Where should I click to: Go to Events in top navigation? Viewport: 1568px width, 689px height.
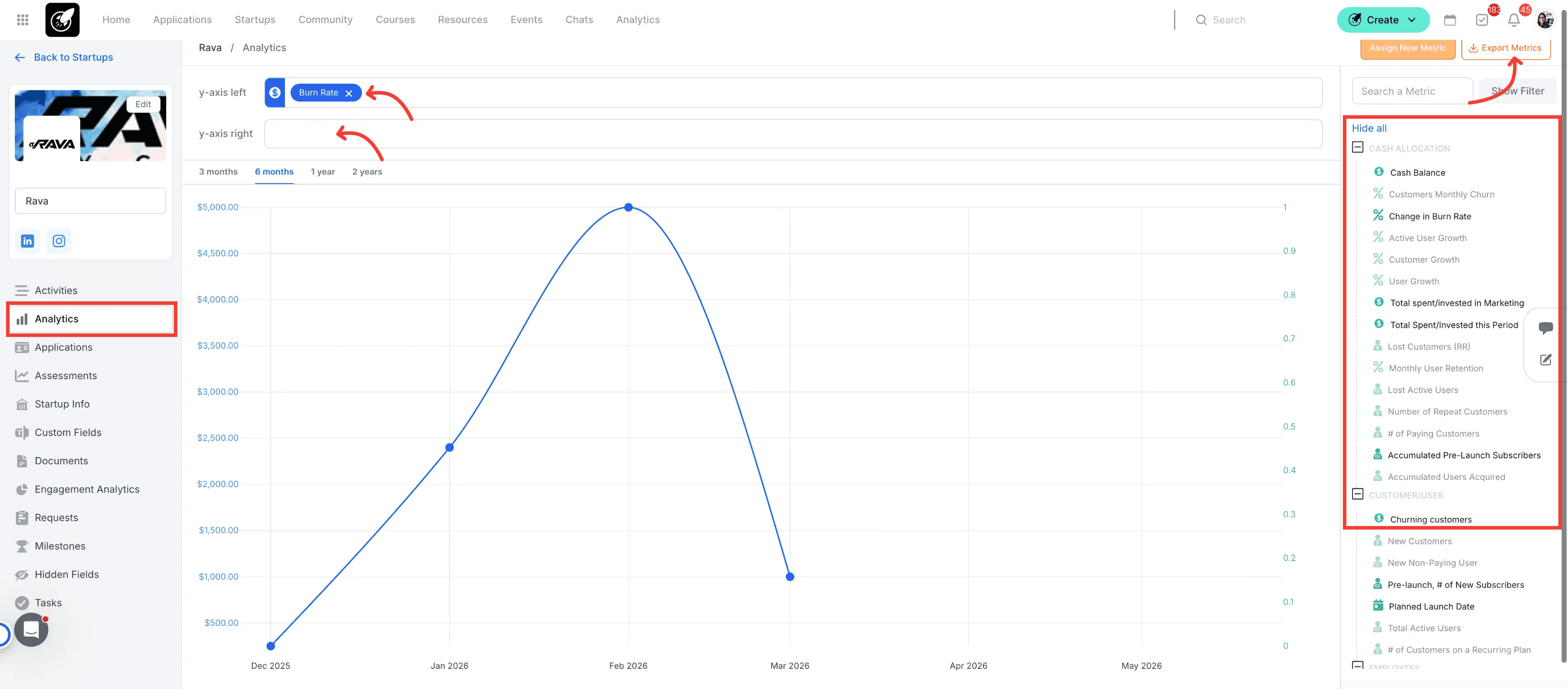tap(526, 19)
